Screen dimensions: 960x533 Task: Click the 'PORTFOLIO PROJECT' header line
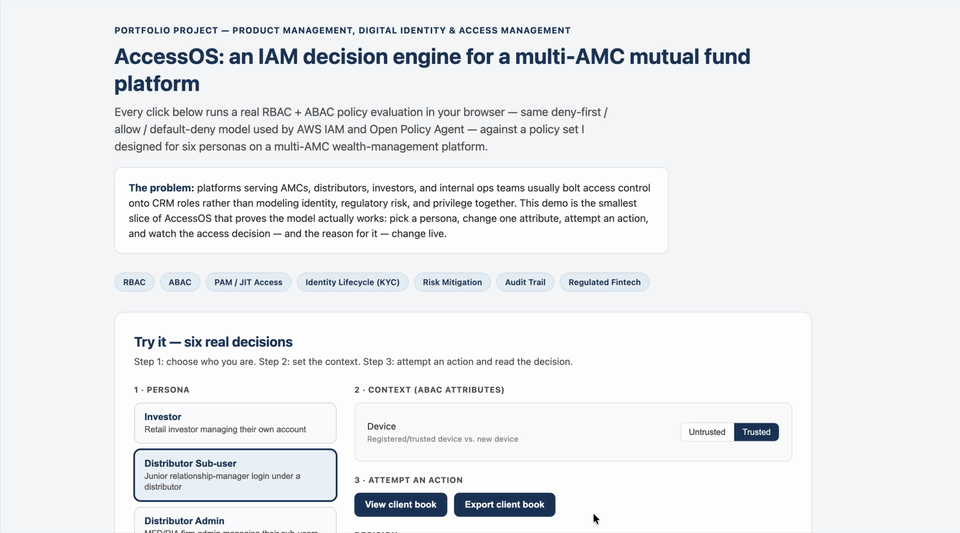coord(342,31)
